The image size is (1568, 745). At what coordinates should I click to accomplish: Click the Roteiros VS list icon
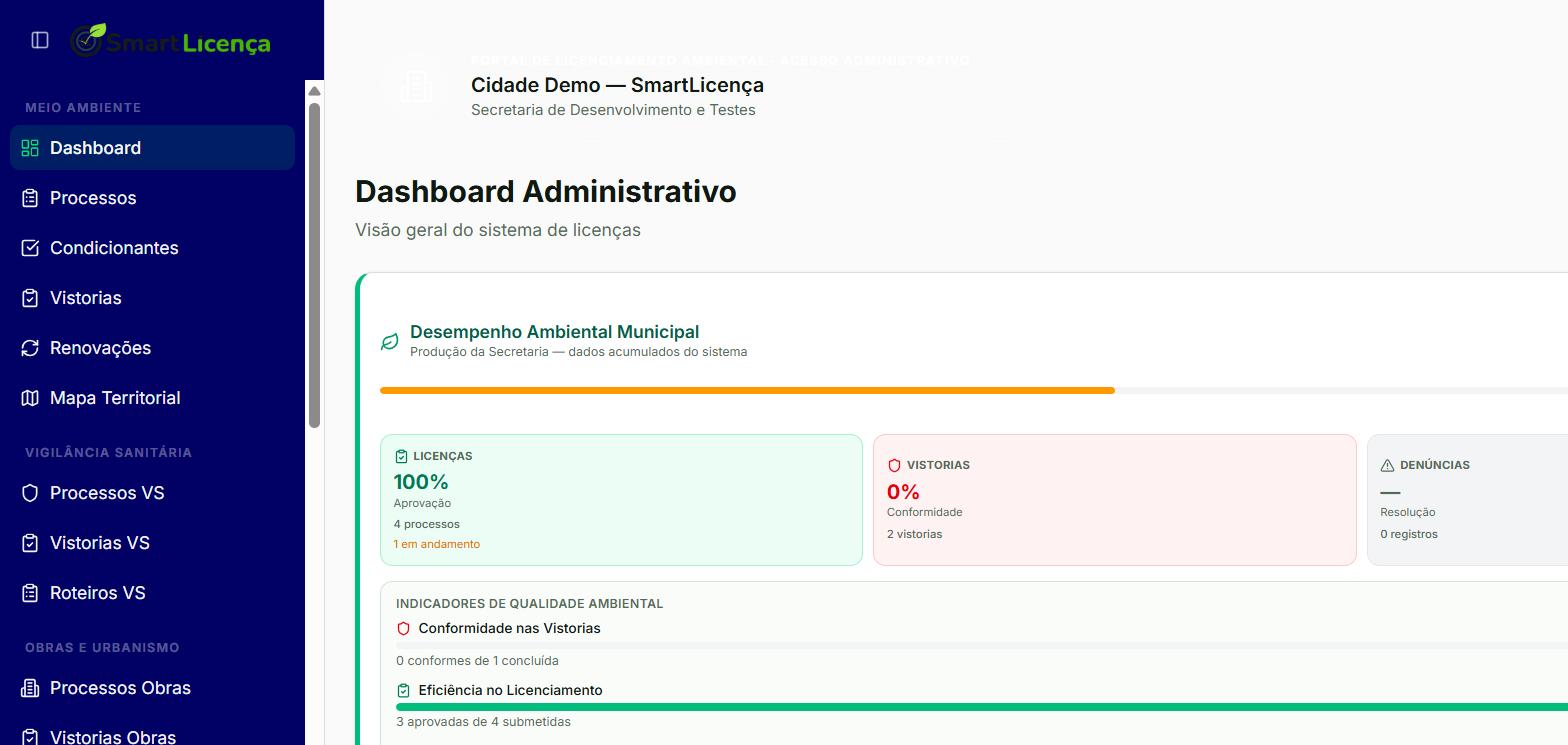pos(30,593)
